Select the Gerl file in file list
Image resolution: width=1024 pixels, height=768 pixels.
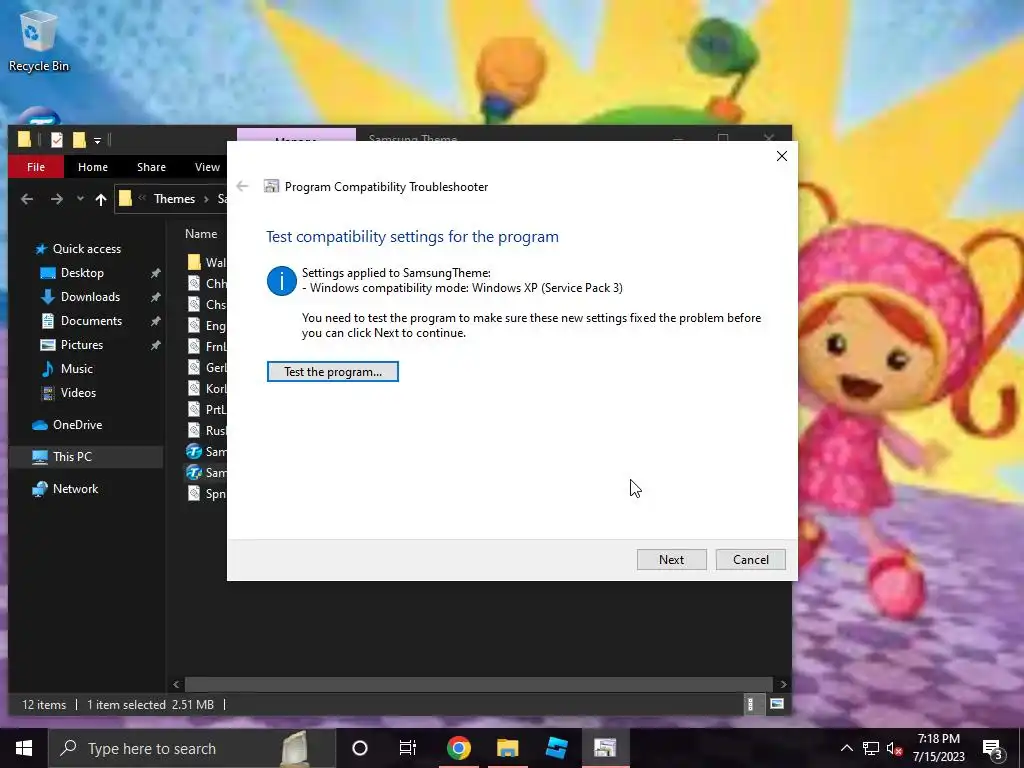[206, 368]
